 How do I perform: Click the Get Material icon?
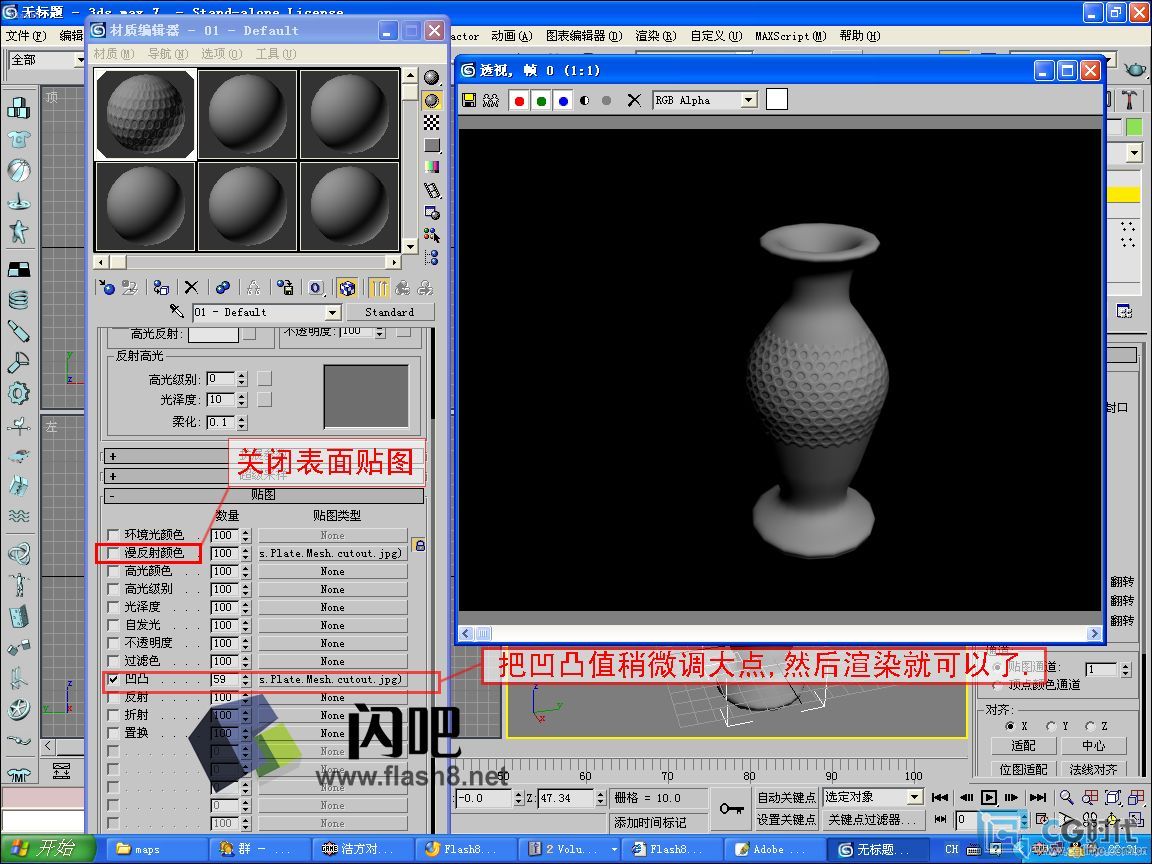106,288
